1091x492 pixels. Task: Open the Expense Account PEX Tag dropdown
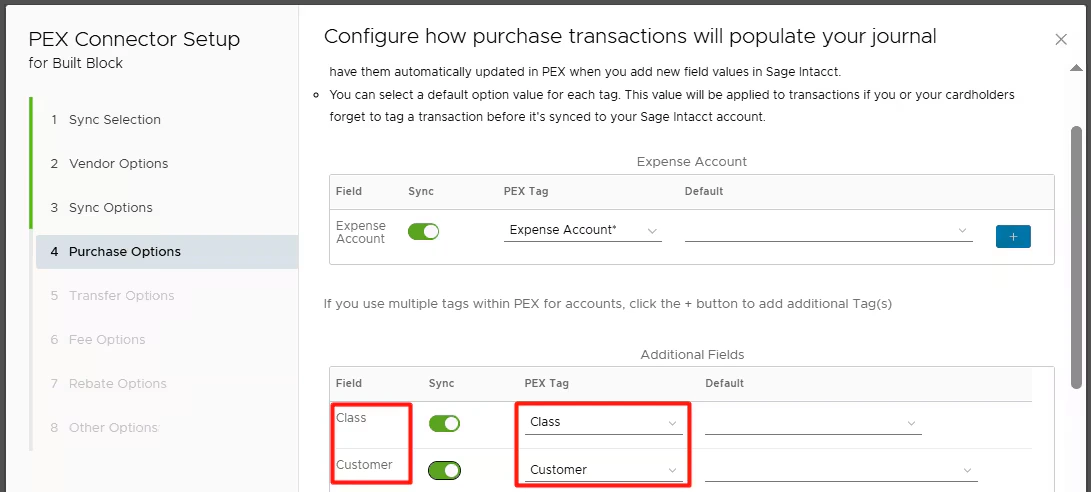coord(583,230)
